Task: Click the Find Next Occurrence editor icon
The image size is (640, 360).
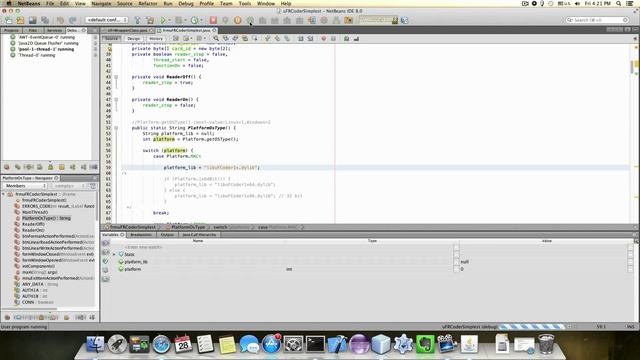Action: tap(236, 38)
